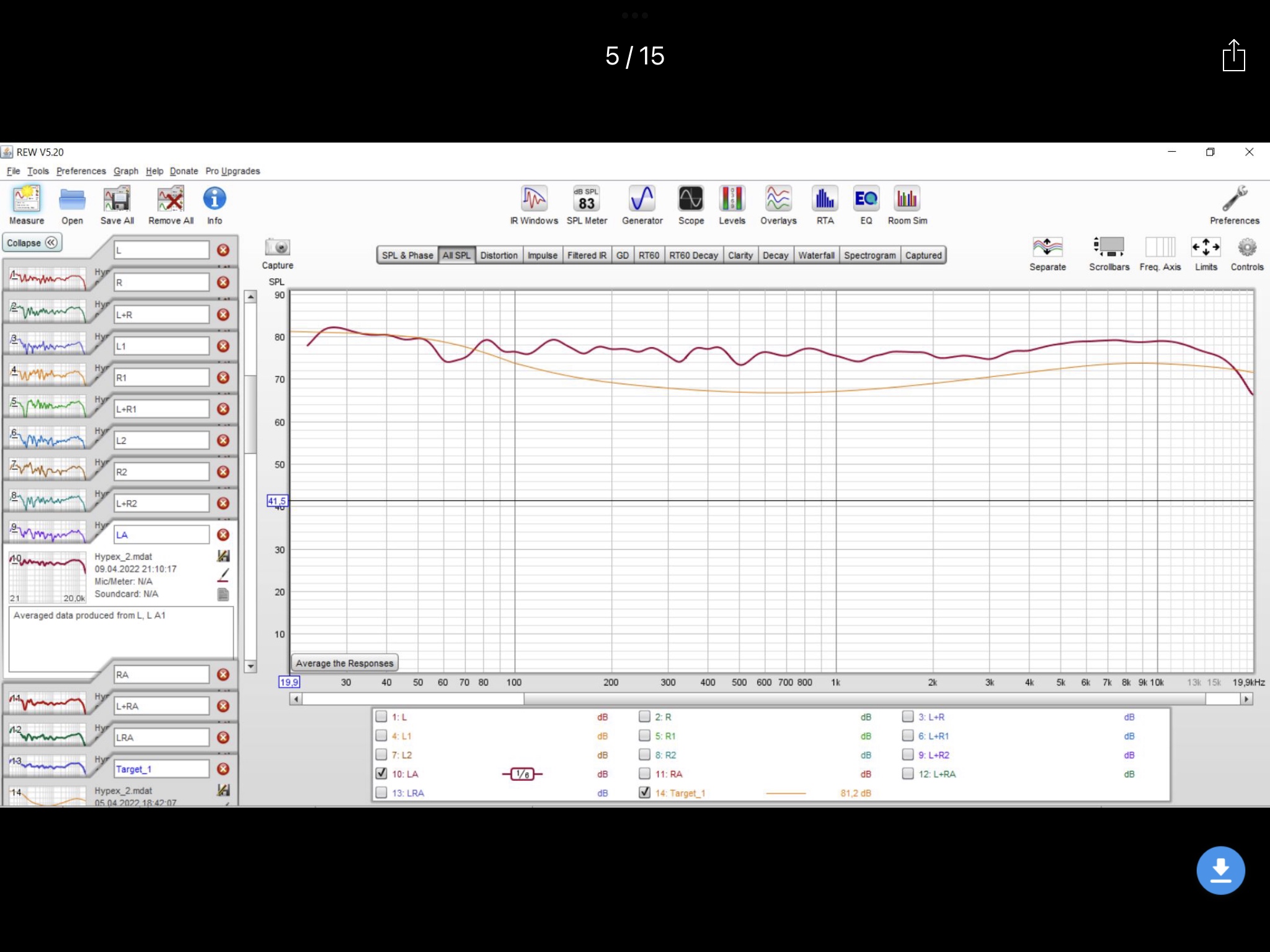Click Average the Responses button
1270x952 pixels.
point(345,663)
